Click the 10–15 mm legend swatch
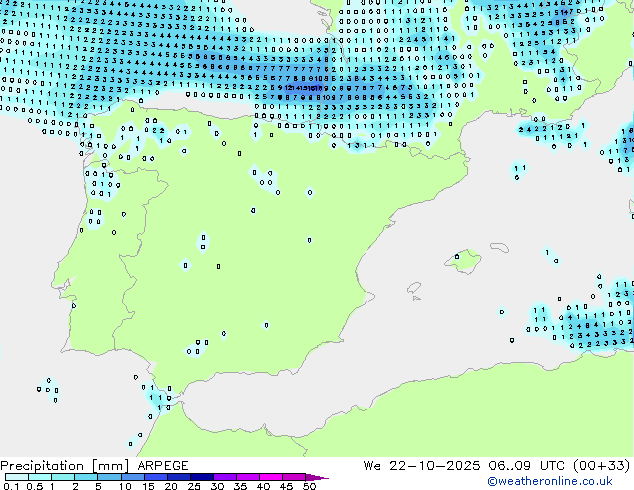634x490 pixels. [132, 477]
